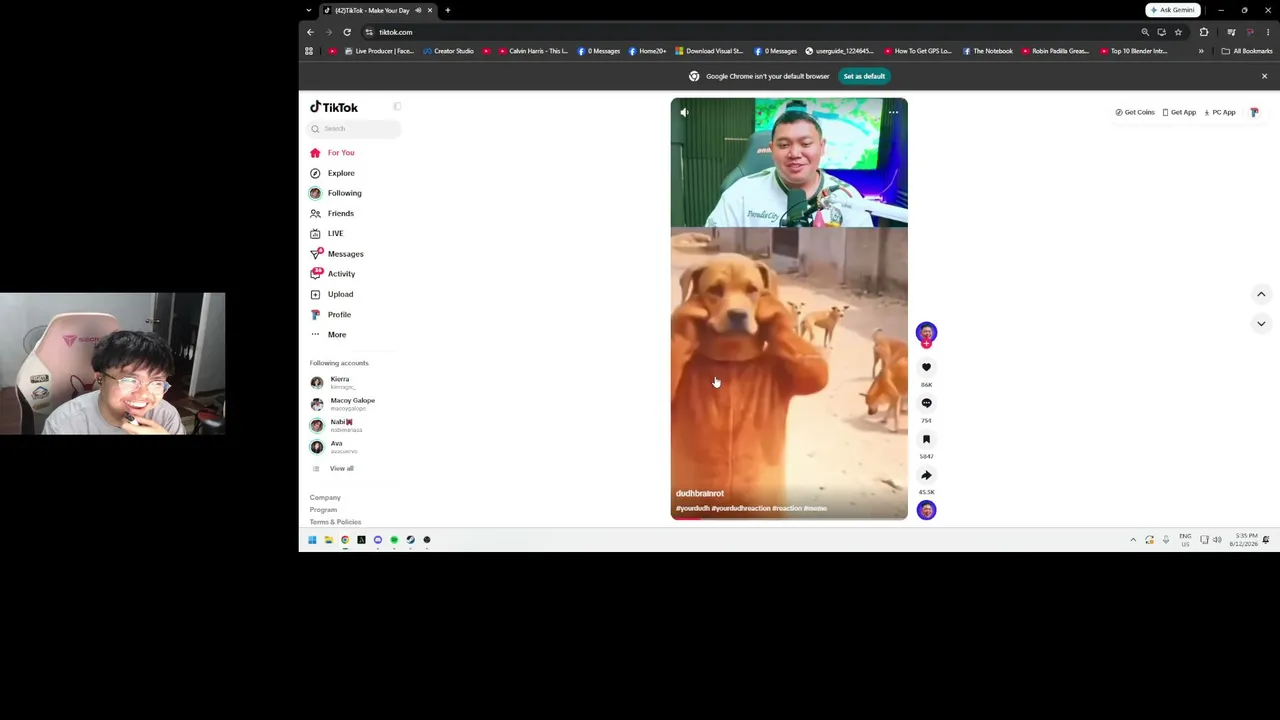Save the video with bookmark icon
Image resolution: width=1280 pixels, height=720 pixels.
(926, 439)
